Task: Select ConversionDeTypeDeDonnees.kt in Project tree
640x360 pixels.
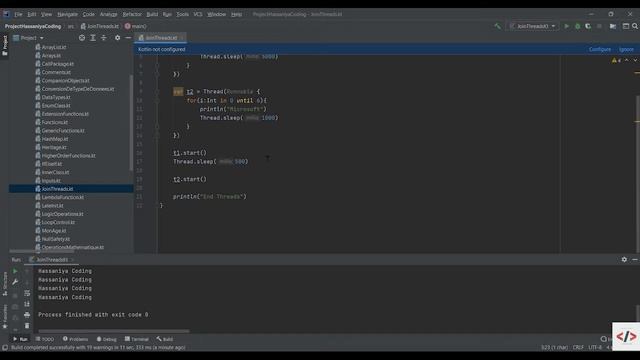Action: [75, 89]
